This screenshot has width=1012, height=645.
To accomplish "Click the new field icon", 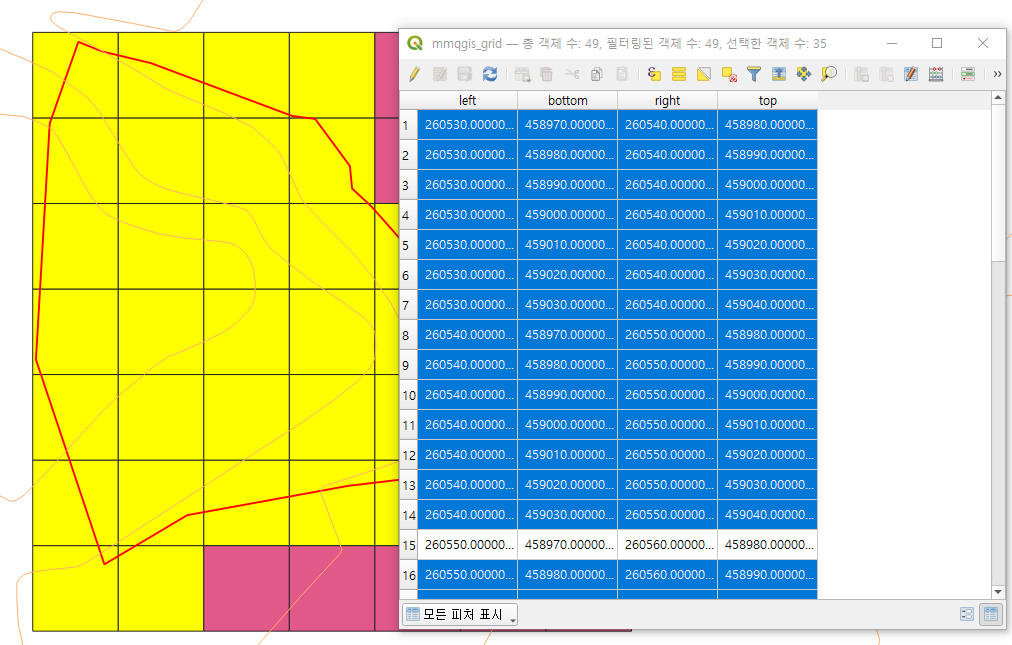I will [x=861, y=74].
